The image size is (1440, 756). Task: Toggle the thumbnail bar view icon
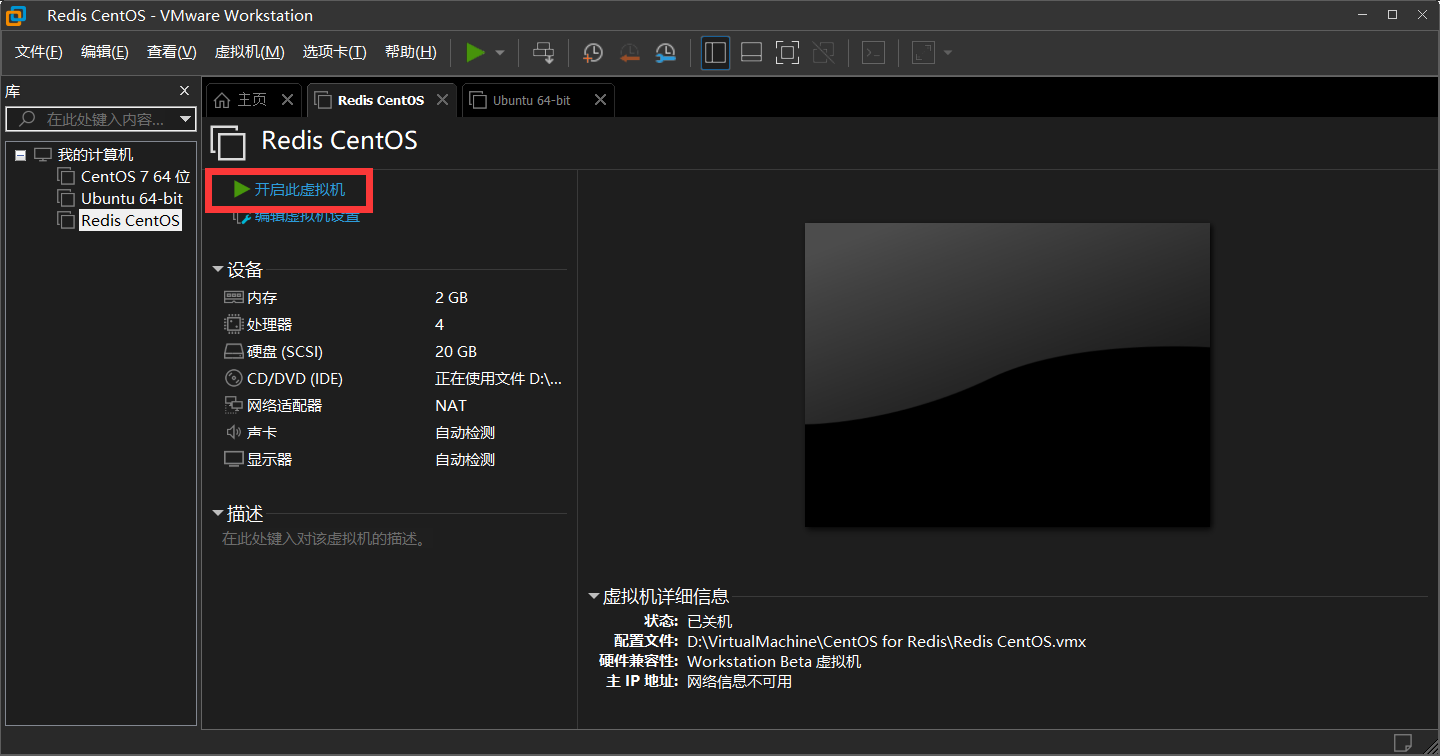click(x=751, y=52)
